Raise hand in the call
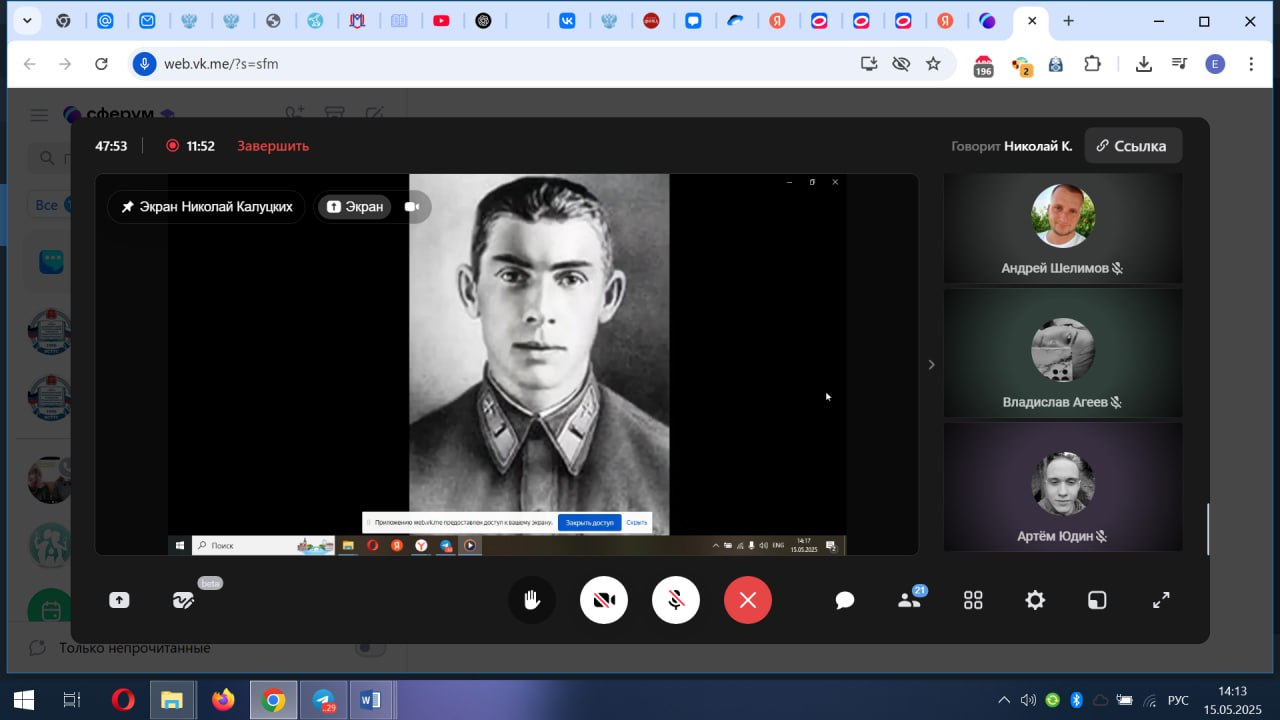1280x720 pixels. pyautogui.click(x=531, y=600)
